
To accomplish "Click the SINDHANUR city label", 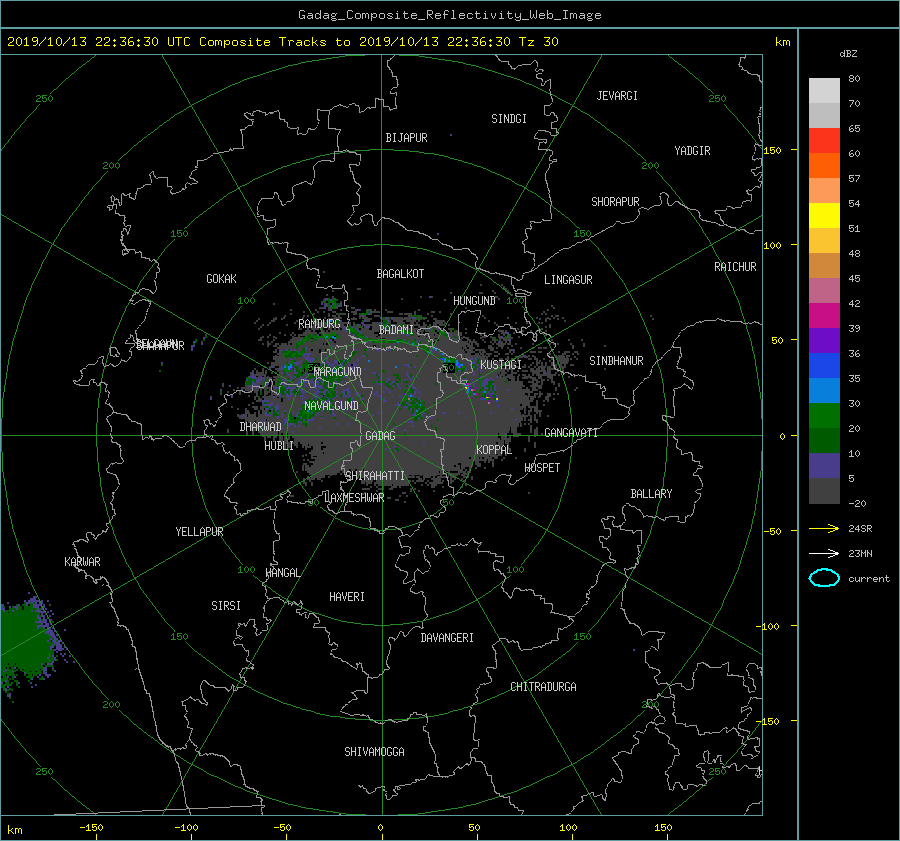I will pos(616,361).
